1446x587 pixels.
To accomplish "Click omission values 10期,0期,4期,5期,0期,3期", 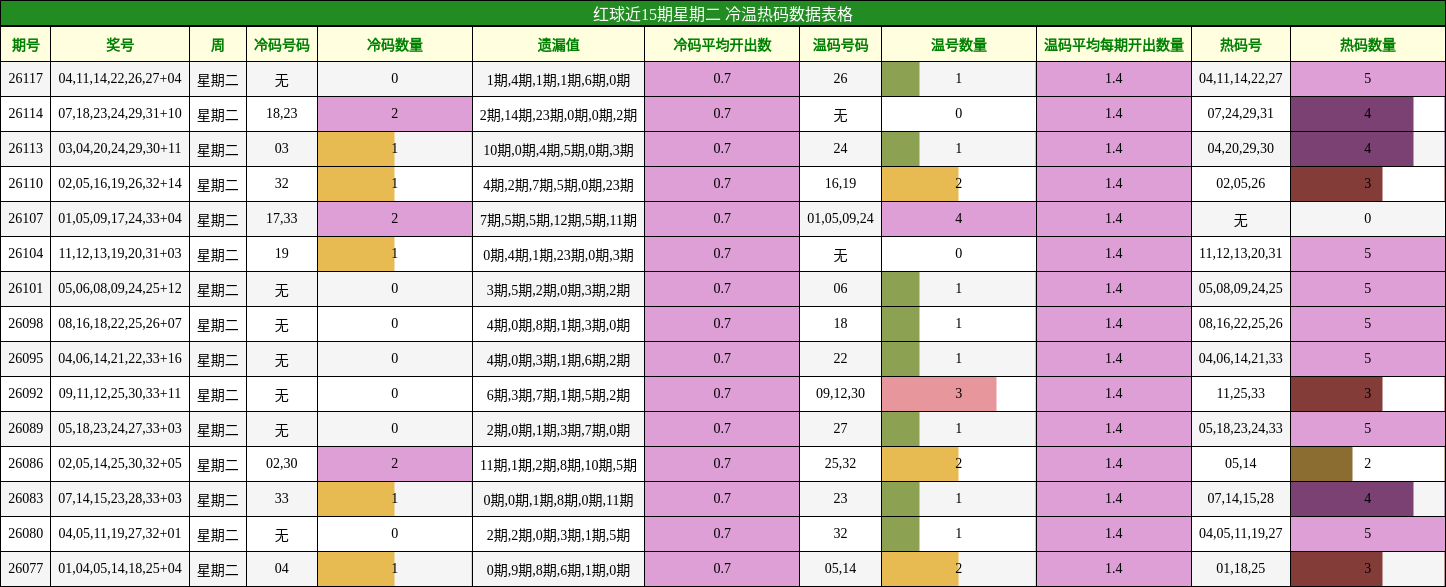I will click(x=558, y=149).
